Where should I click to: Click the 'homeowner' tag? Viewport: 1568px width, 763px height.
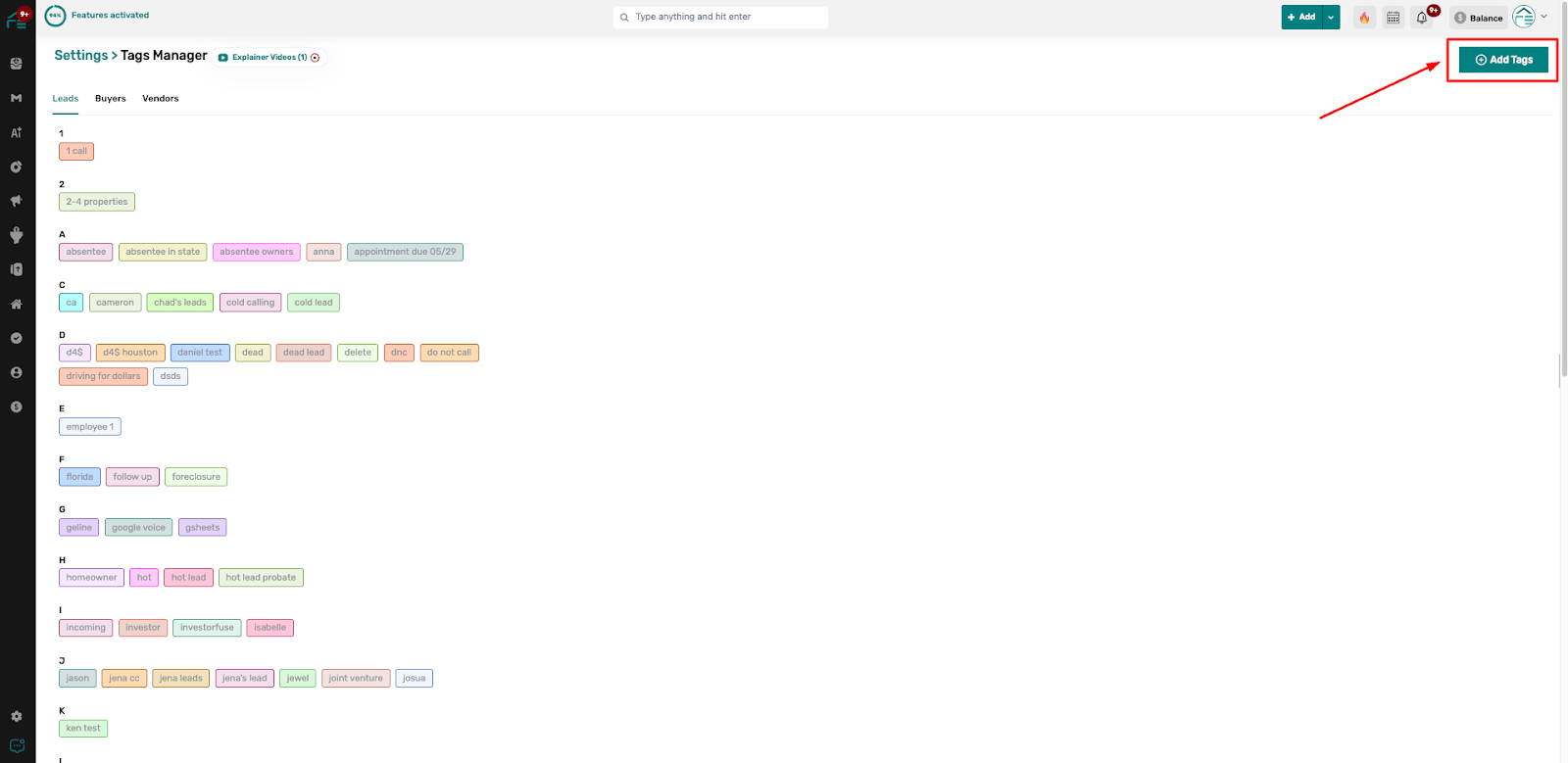(91, 578)
